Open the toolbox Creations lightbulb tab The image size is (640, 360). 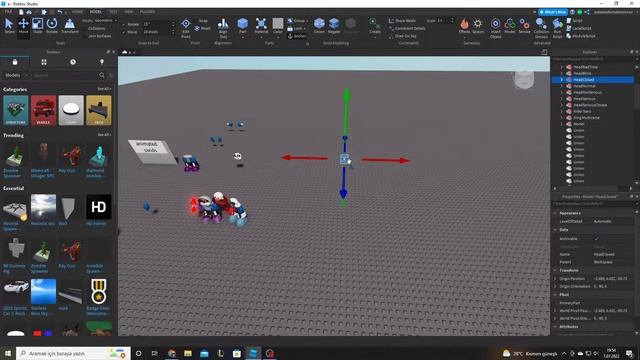pos(102,62)
